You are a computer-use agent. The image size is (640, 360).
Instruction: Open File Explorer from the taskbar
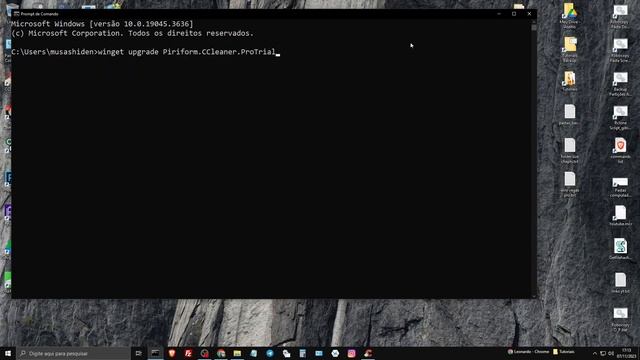(x=237, y=353)
